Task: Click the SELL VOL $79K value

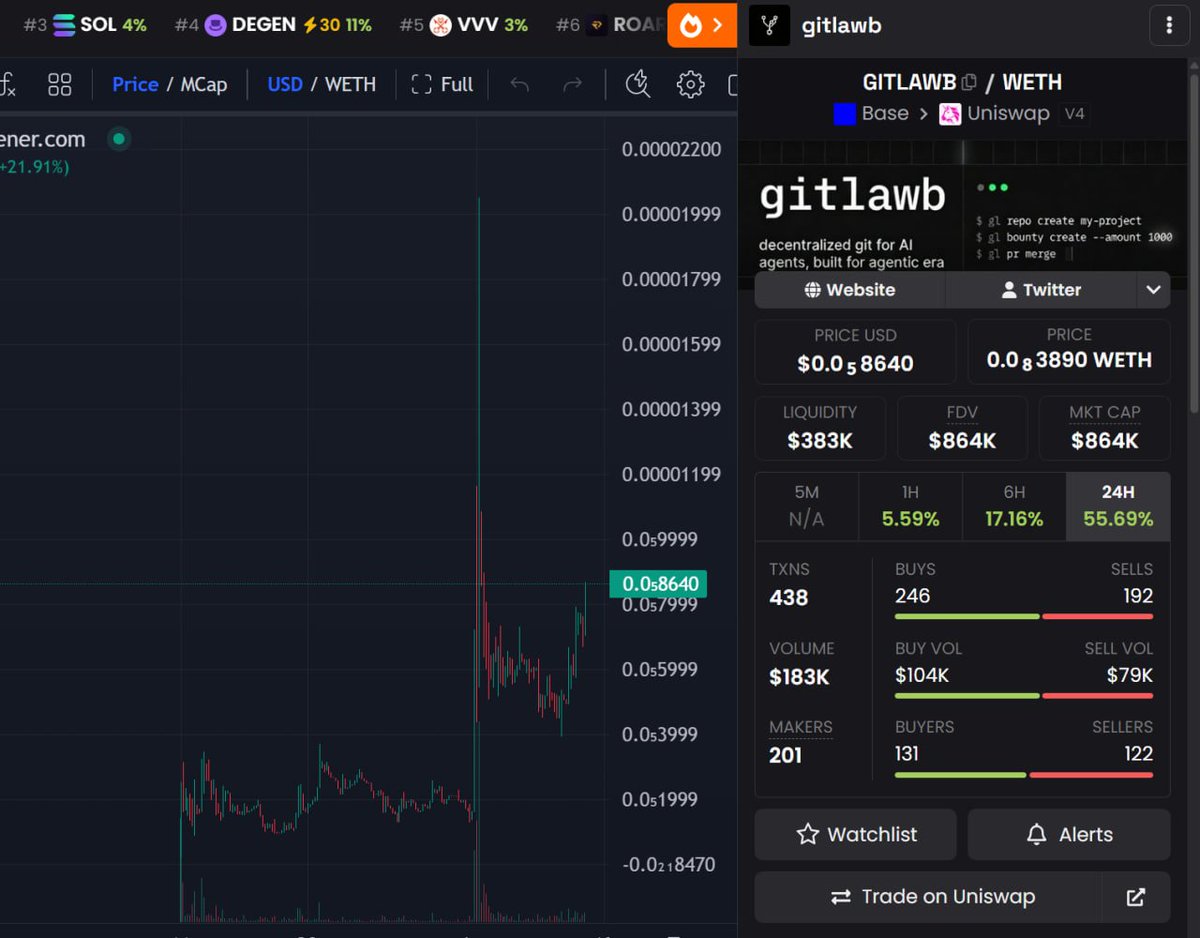Action: point(1130,675)
